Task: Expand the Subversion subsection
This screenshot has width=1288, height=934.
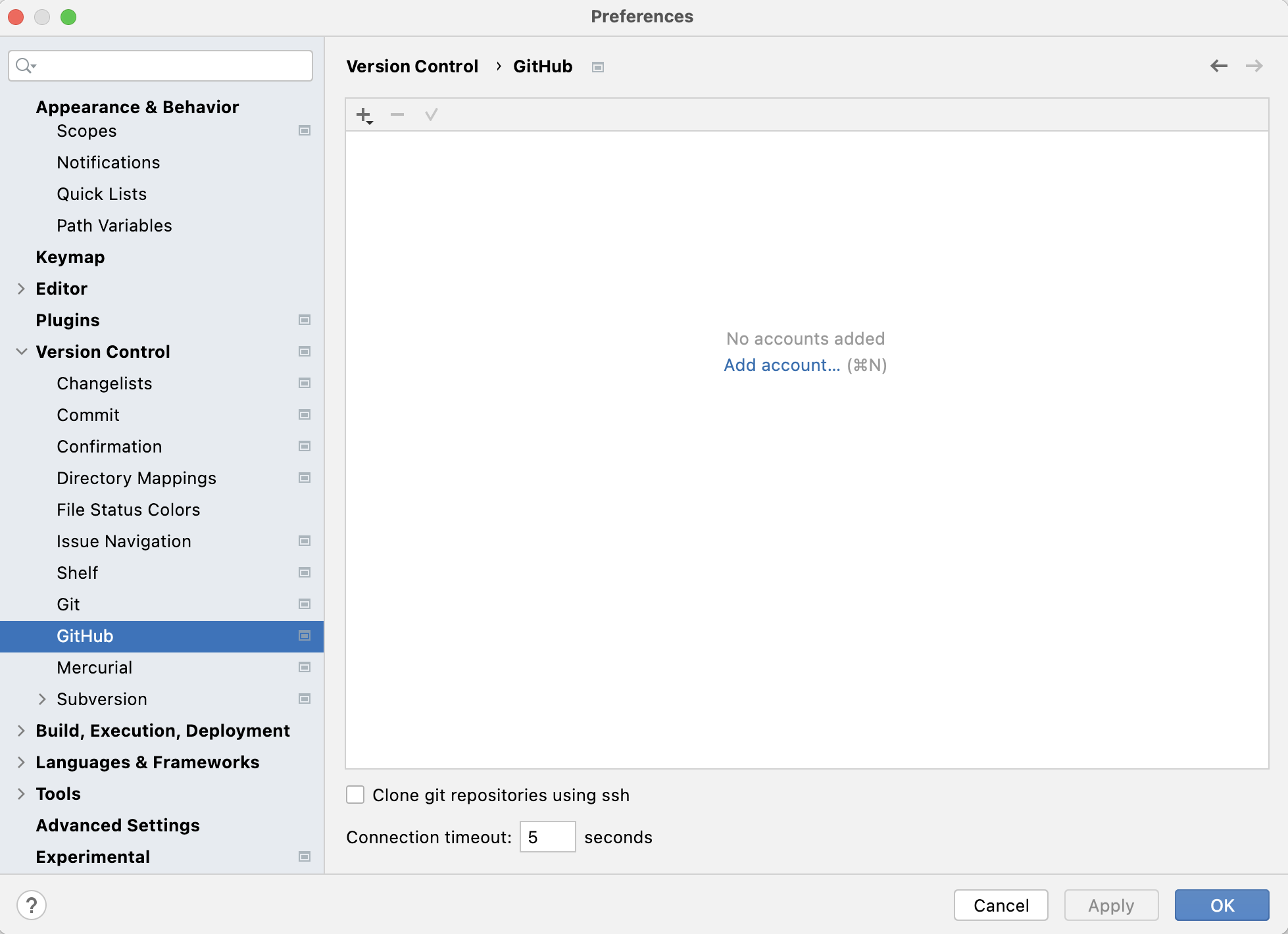Action: (42, 699)
